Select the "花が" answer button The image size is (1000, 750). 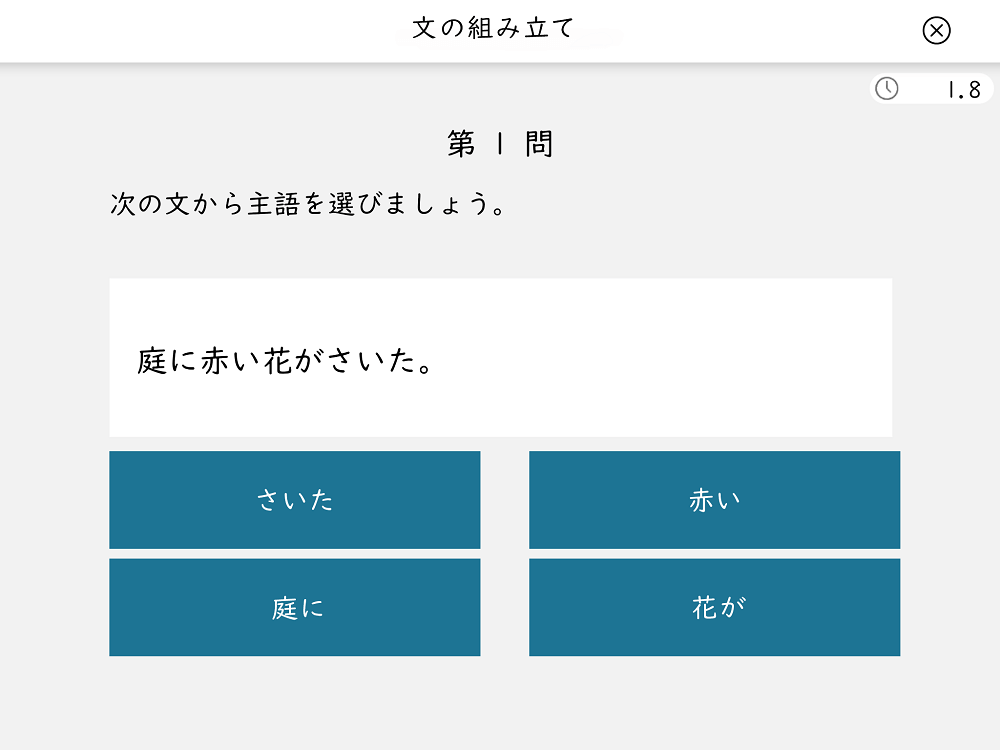[x=714, y=607]
